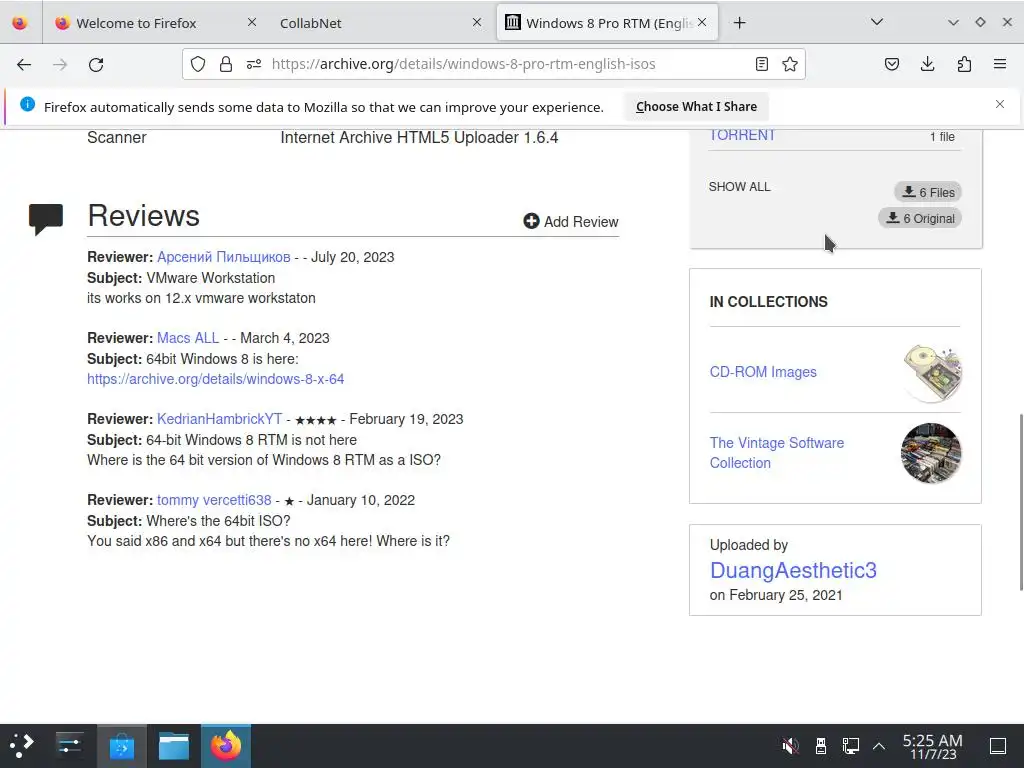Close the Welcome to Firefox tab
The image size is (1024, 768).
point(252,22)
